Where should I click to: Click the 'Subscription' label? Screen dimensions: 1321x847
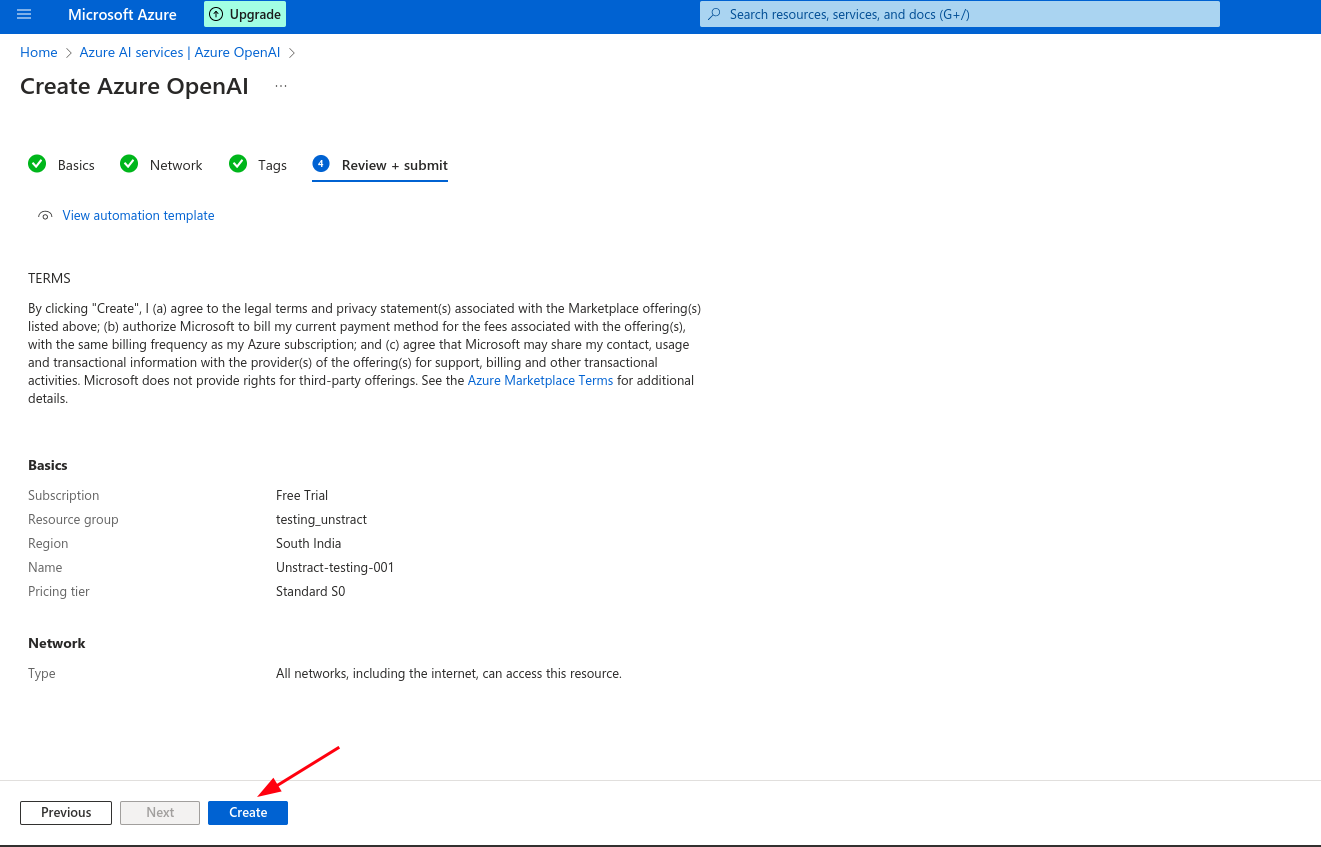pyautogui.click(x=64, y=495)
